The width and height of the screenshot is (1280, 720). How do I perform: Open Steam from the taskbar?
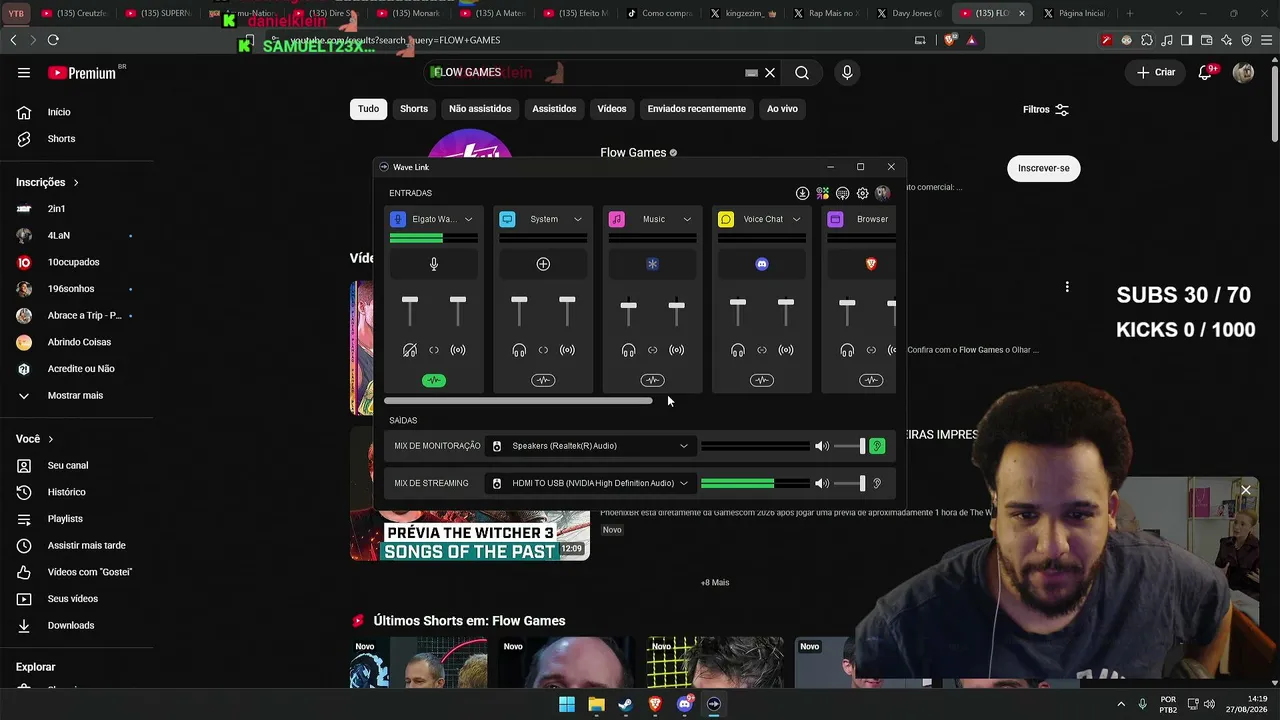point(626,704)
